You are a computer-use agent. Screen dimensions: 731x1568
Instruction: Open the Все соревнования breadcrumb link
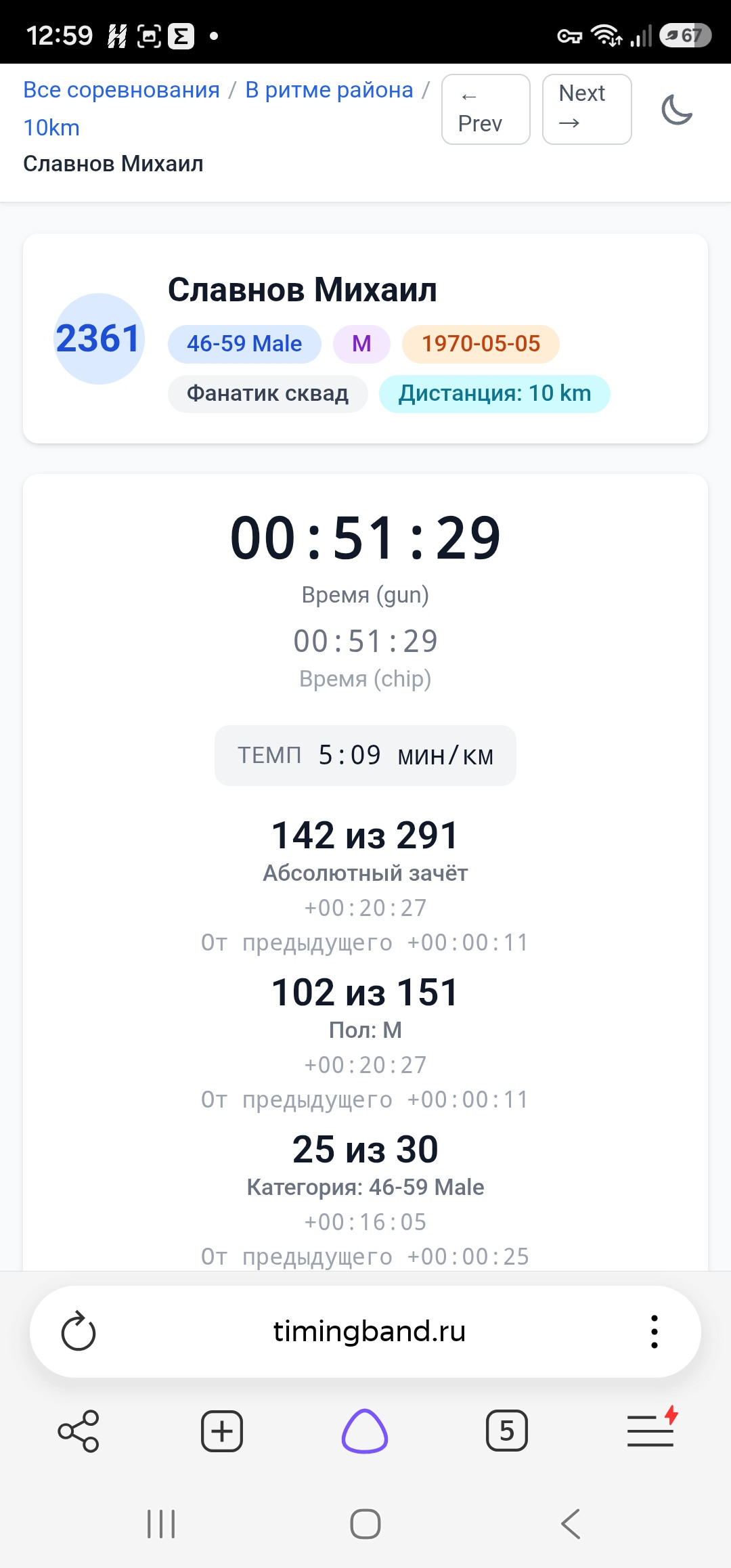pos(122,89)
